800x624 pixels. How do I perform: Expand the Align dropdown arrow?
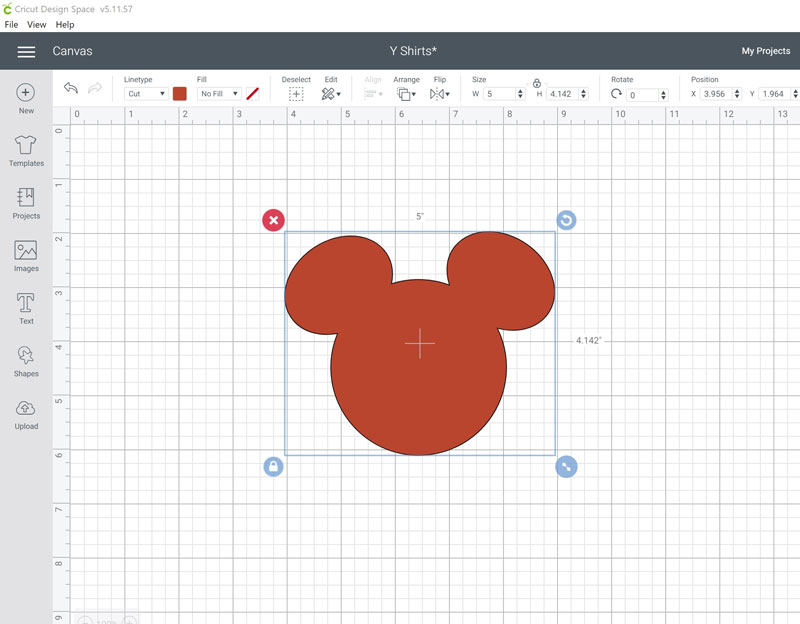click(x=381, y=94)
